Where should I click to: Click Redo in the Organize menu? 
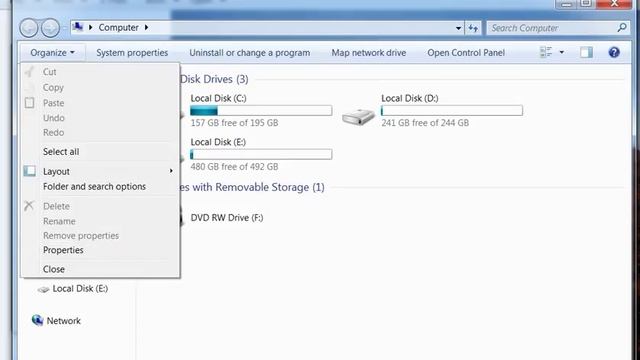coord(53,133)
